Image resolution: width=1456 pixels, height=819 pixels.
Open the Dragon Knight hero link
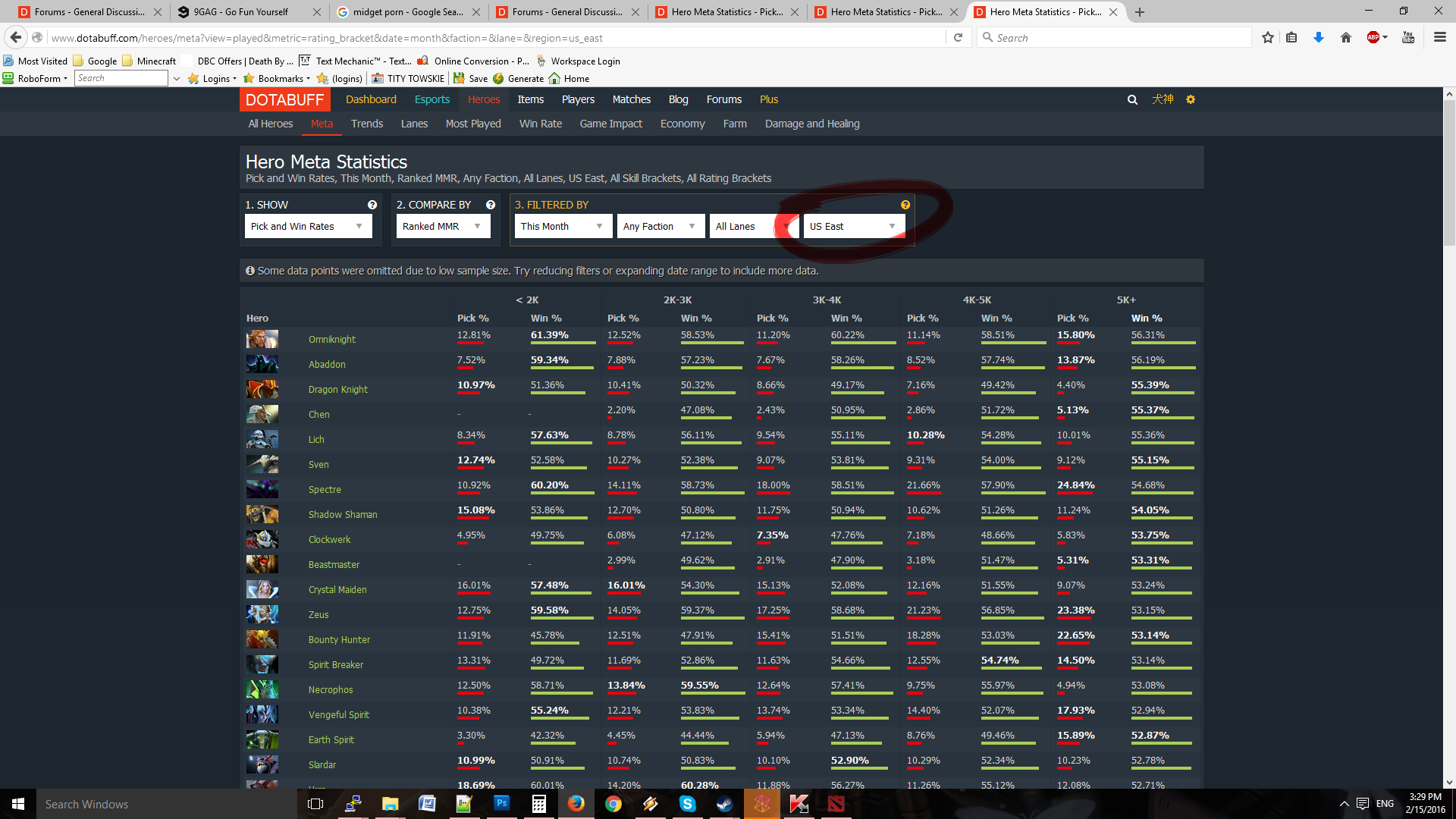coord(338,389)
